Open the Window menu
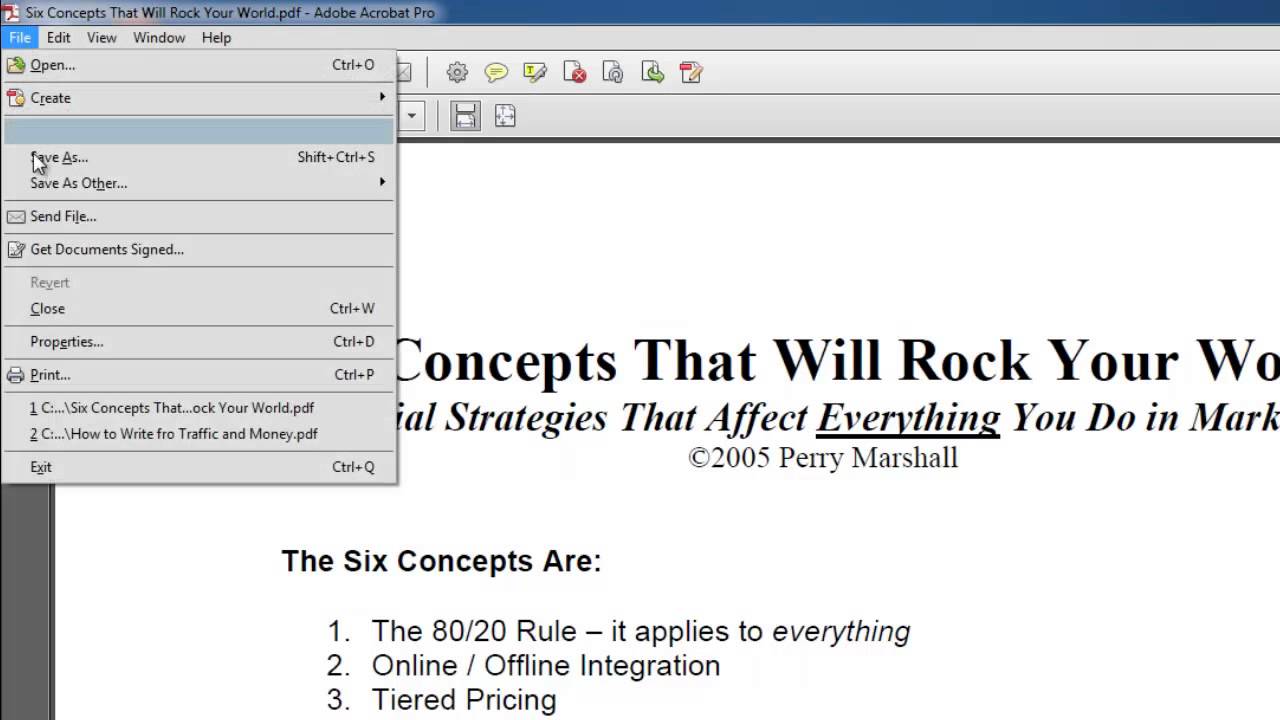This screenshot has height=720, width=1280. click(159, 37)
